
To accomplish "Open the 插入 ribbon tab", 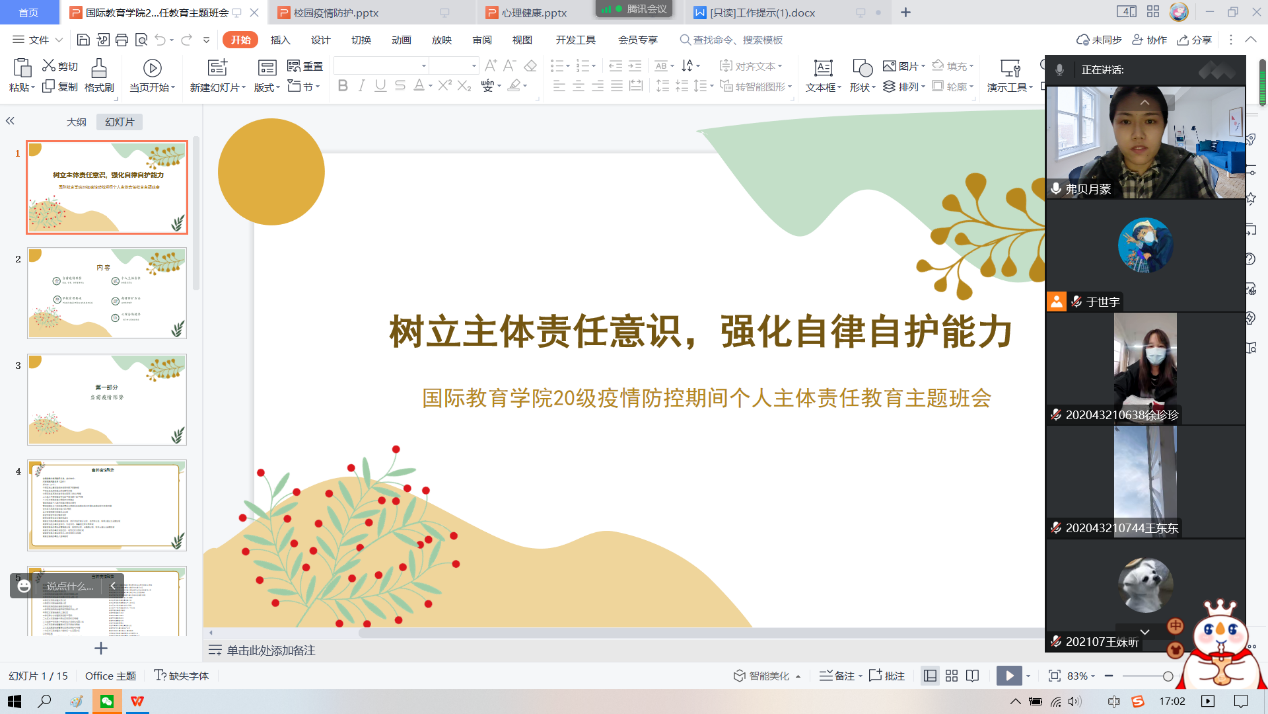I will (280, 40).
